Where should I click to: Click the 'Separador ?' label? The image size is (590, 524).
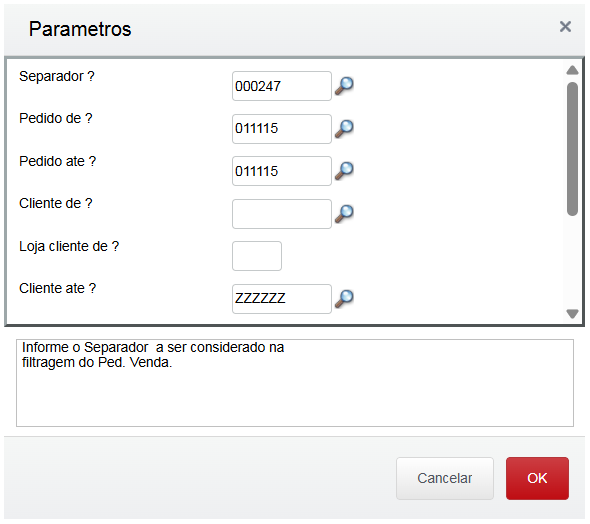click(57, 76)
